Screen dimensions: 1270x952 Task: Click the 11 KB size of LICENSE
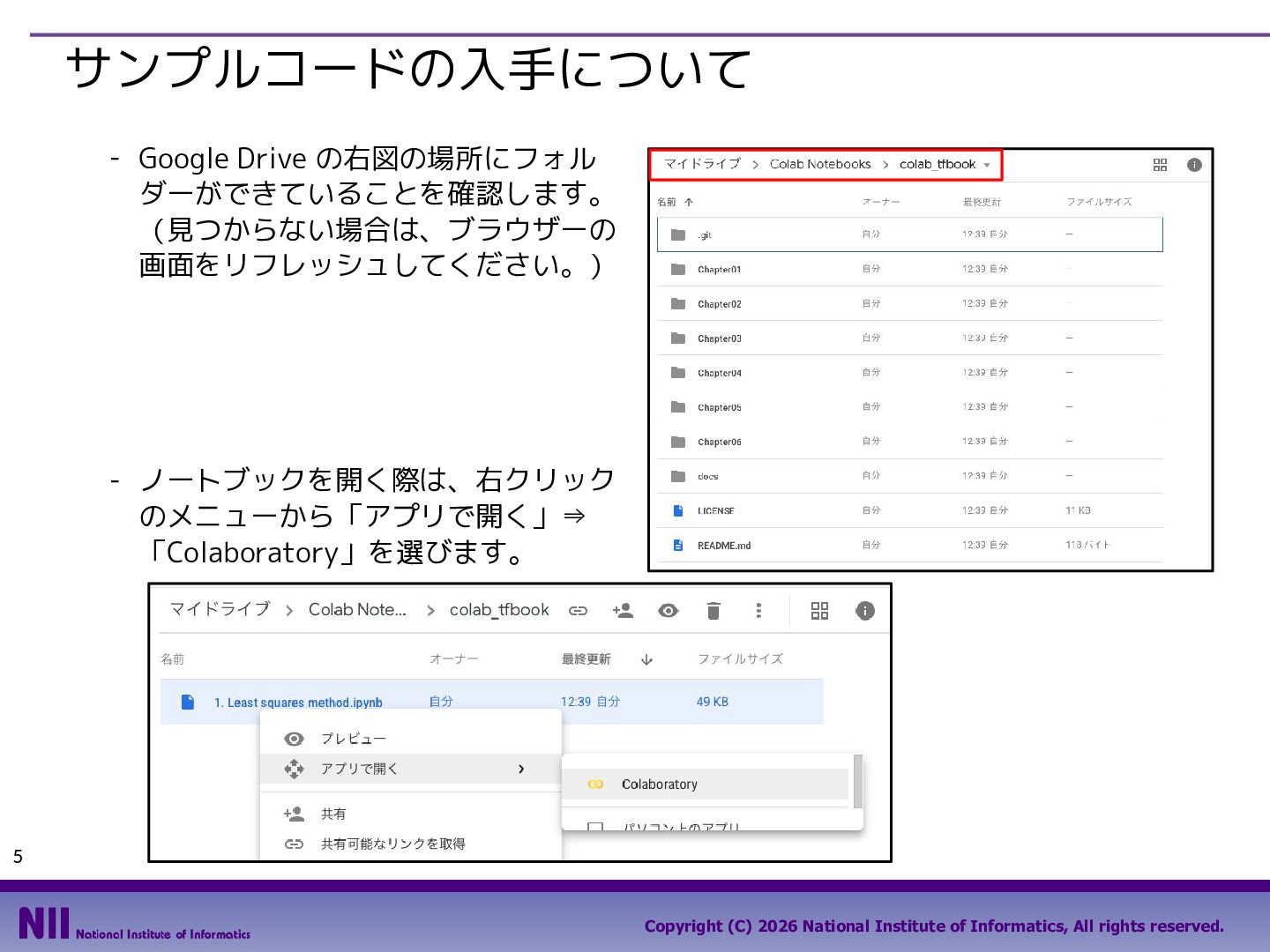pyautogui.click(x=1078, y=510)
